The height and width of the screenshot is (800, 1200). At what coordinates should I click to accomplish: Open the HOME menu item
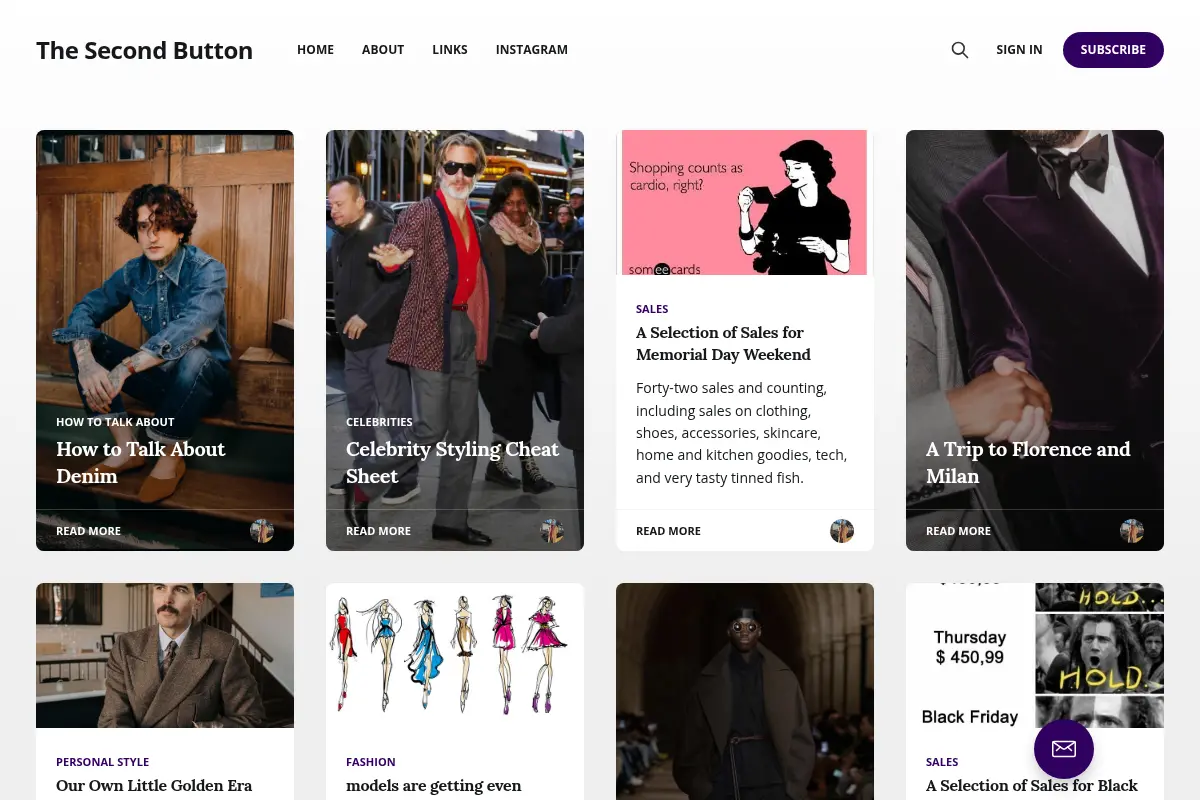click(315, 50)
